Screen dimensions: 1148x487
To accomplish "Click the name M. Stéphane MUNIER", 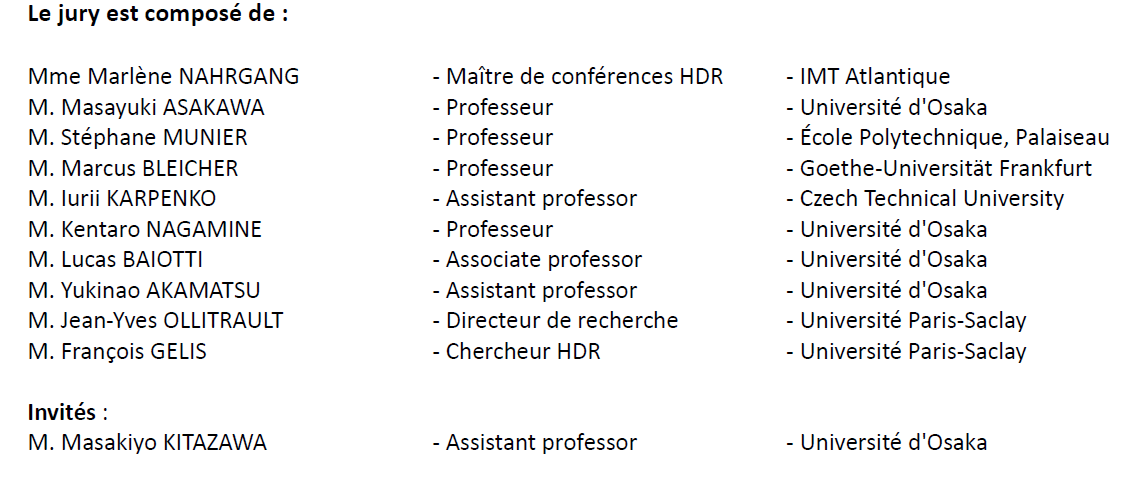I will (138, 137).
